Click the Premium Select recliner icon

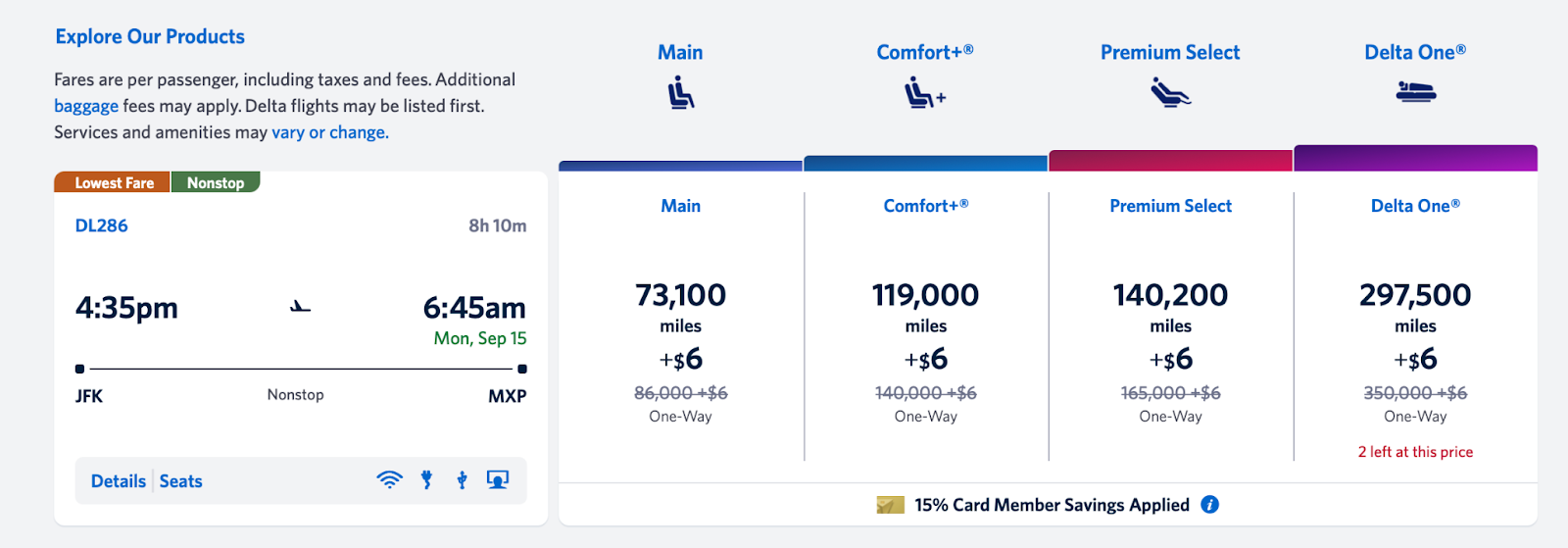1170,94
